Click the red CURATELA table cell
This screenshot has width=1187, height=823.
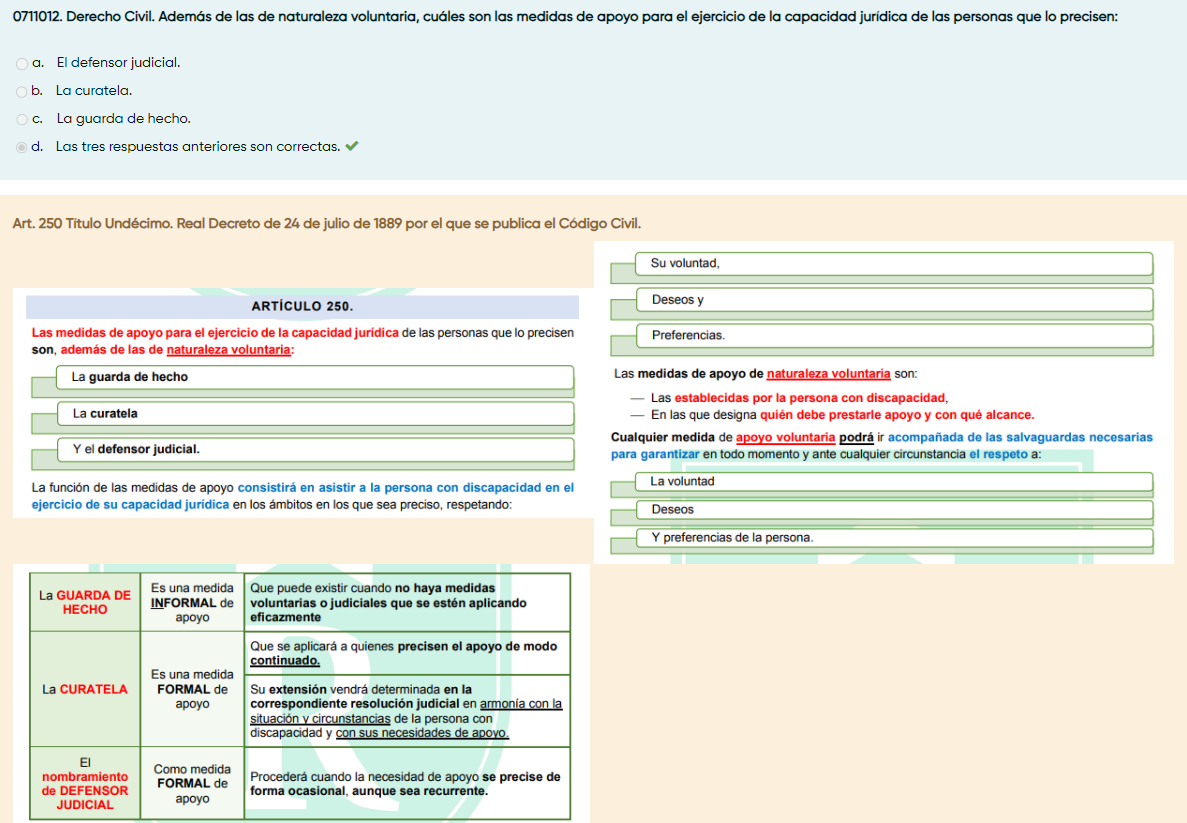click(85, 689)
